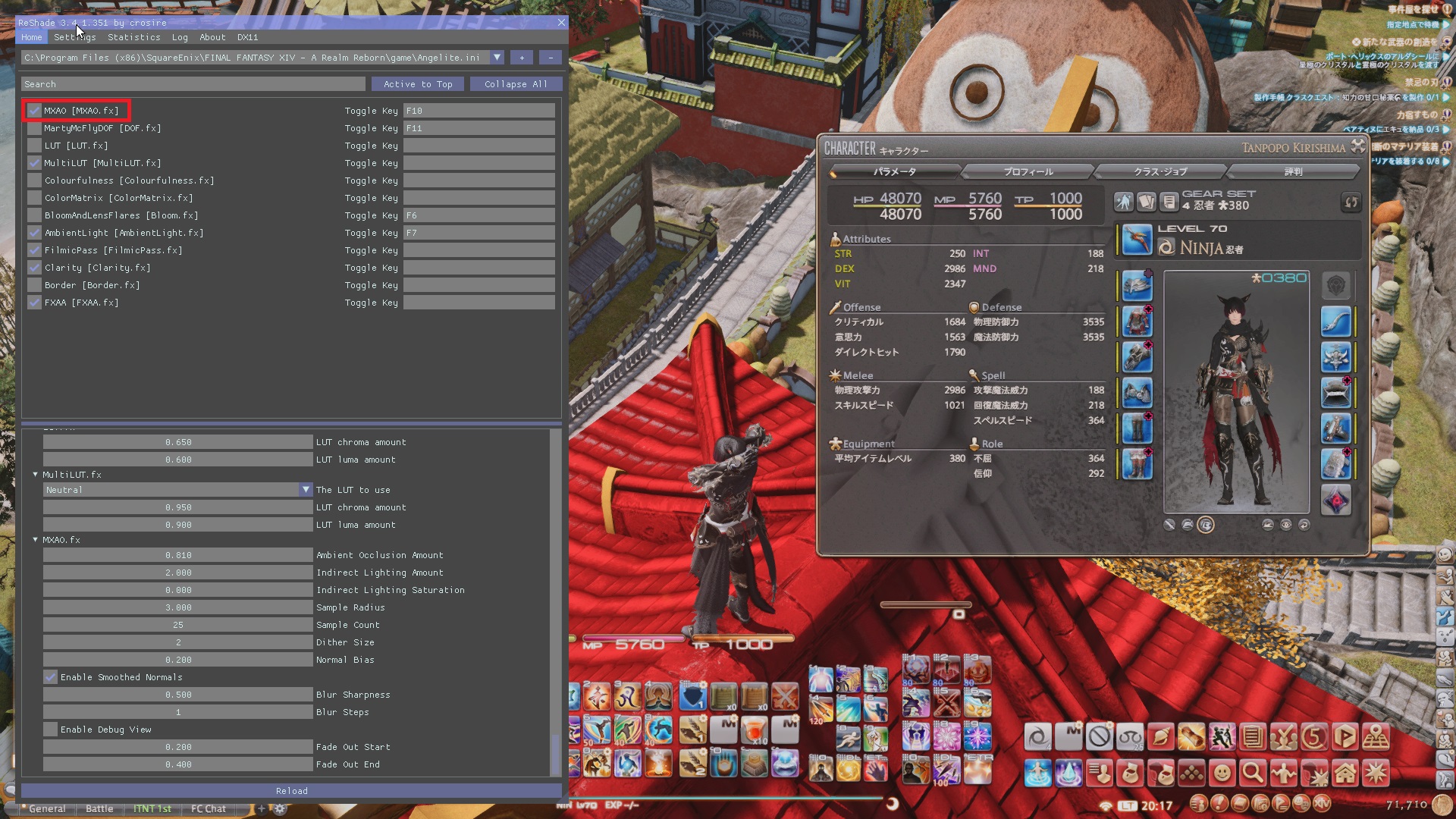Click Collapse All button in ReShade panel

[516, 83]
